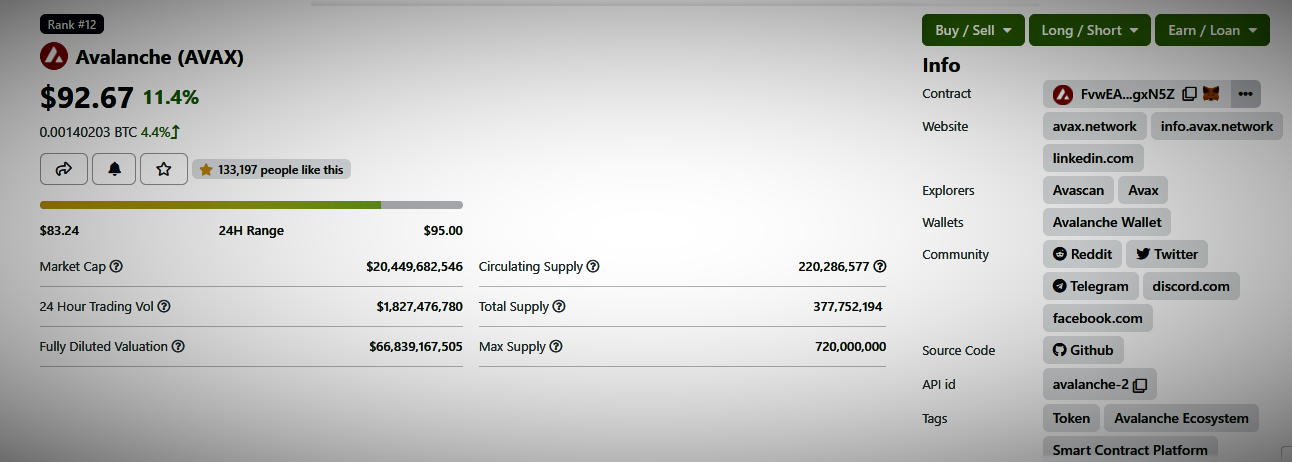Open the Telegram community link
This screenshot has height=462, width=1292.
pos(1090,286)
